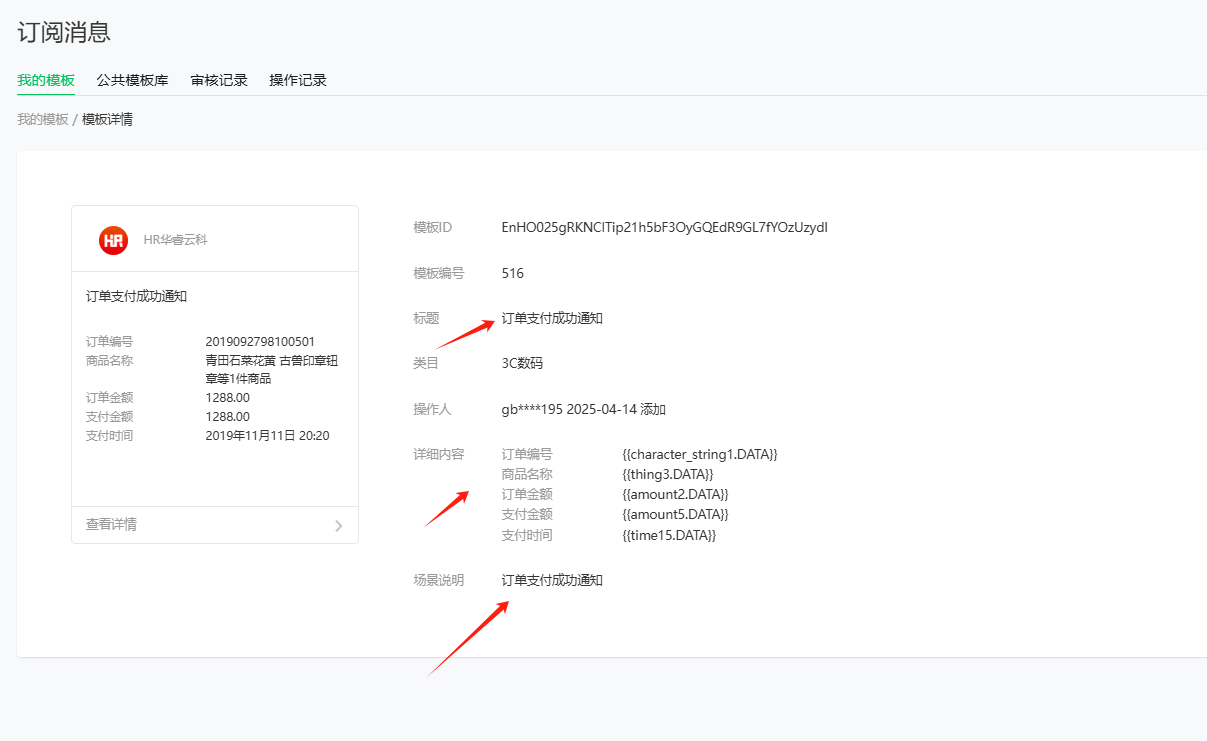The height and width of the screenshot is (741, 1207).
Task: Click 我的模板 breadcrumb link
Action: coord(43,119)
